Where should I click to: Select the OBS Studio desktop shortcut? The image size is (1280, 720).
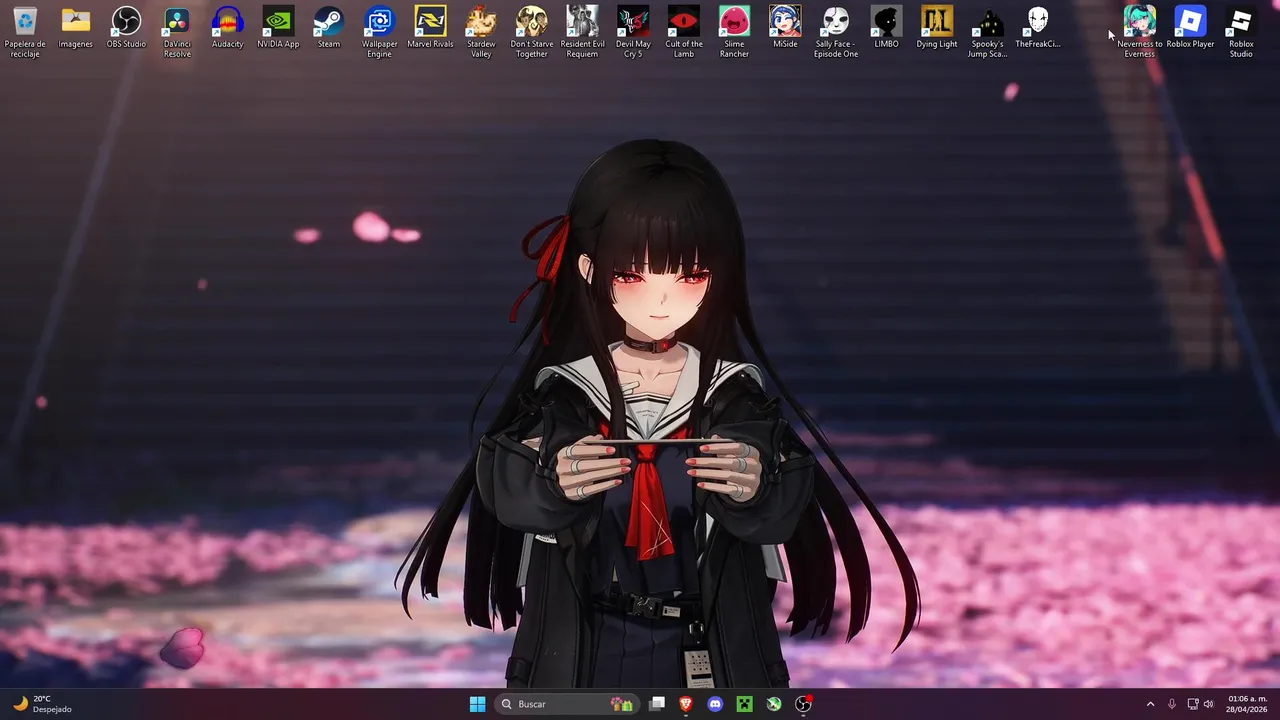(126, 27)
